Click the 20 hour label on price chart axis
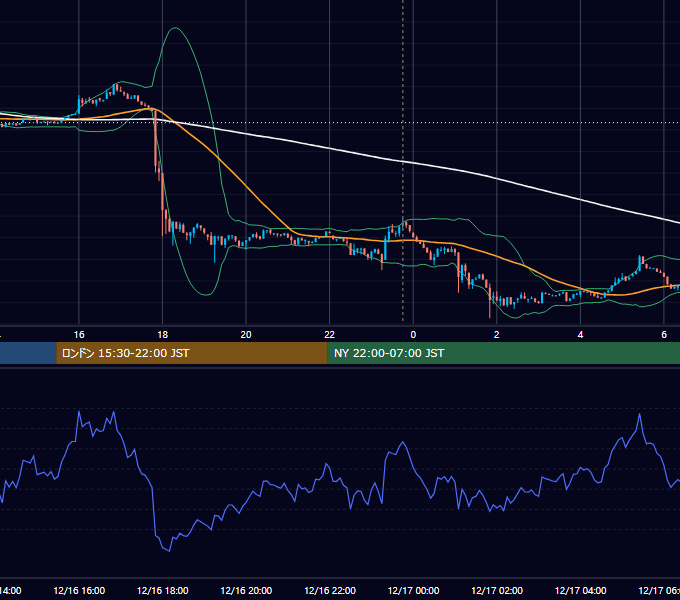680x600 pixels. tap(246, 335)
